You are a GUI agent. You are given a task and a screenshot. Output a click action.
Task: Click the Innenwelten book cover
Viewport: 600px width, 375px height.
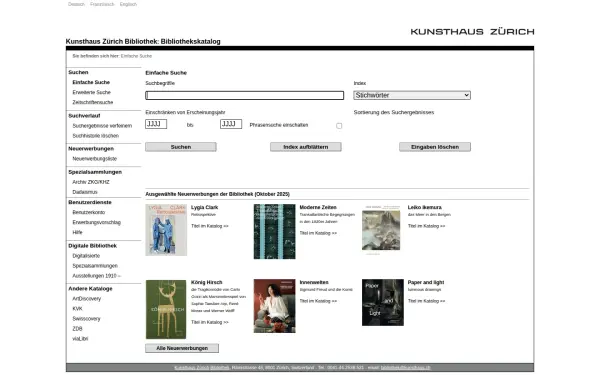[x=274, y=306]
